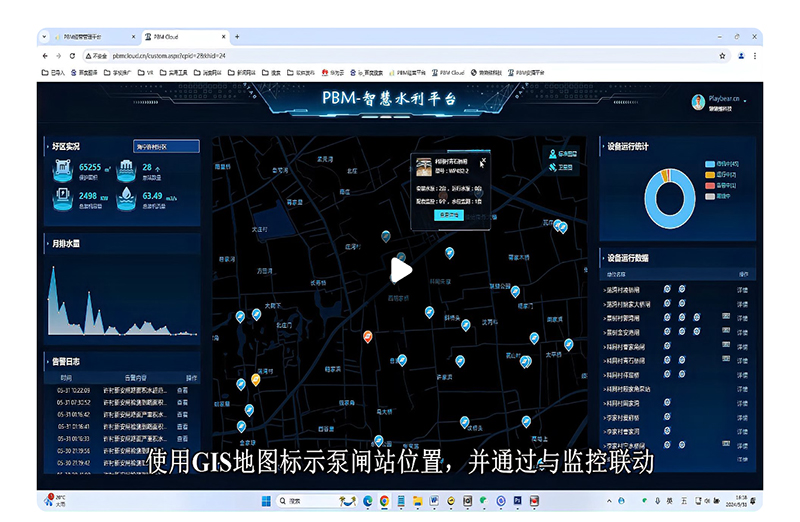Open the PBM Cloud bookmark in the bookmarks bar

[x=448, y=72]
